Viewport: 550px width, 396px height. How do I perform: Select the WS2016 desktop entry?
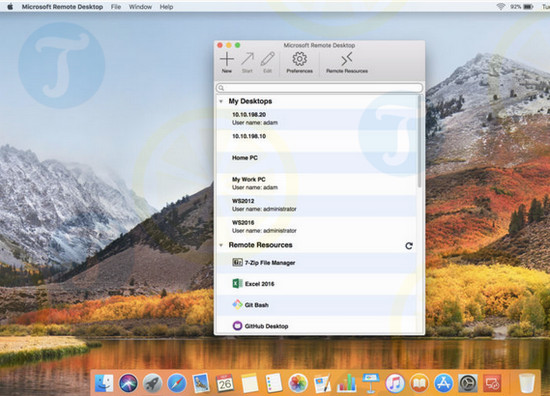point(316,227)
